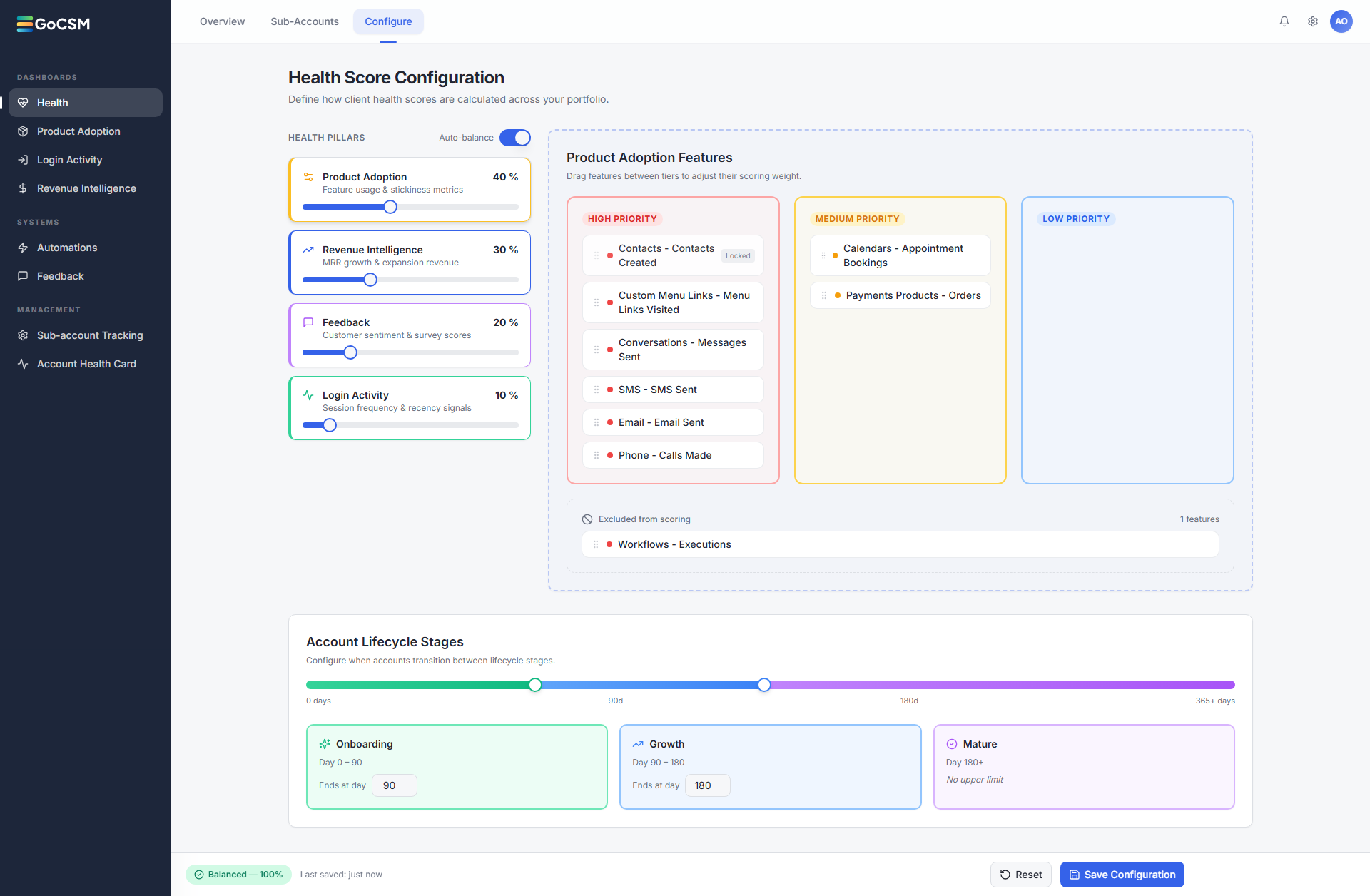Click the Save Configuration button
The image size is (1370, 896).
click(x=1122, y=875)
